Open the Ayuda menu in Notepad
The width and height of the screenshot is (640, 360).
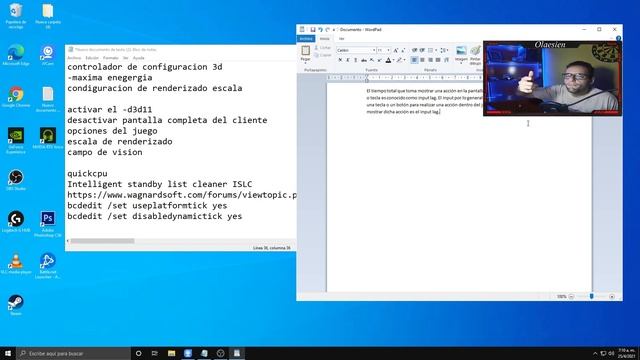(139, 58)
